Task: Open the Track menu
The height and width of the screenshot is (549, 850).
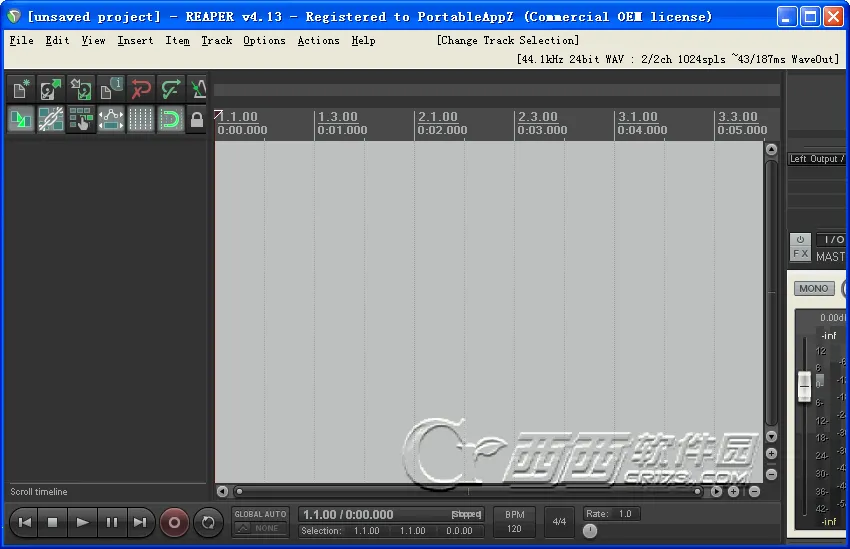Action: pyautogui.click(x=216, y=41)
